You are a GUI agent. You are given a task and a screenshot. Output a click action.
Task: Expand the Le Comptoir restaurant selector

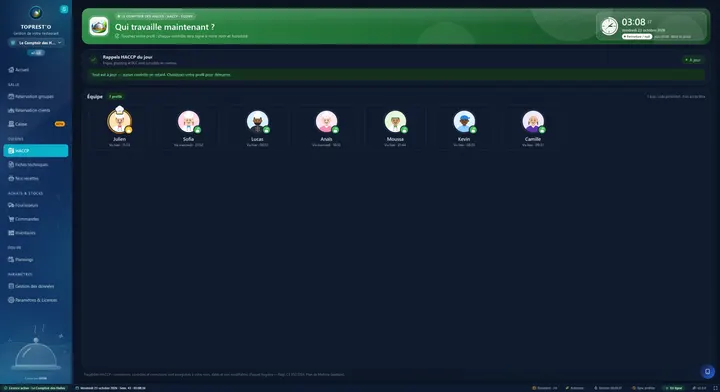point(36,43)
